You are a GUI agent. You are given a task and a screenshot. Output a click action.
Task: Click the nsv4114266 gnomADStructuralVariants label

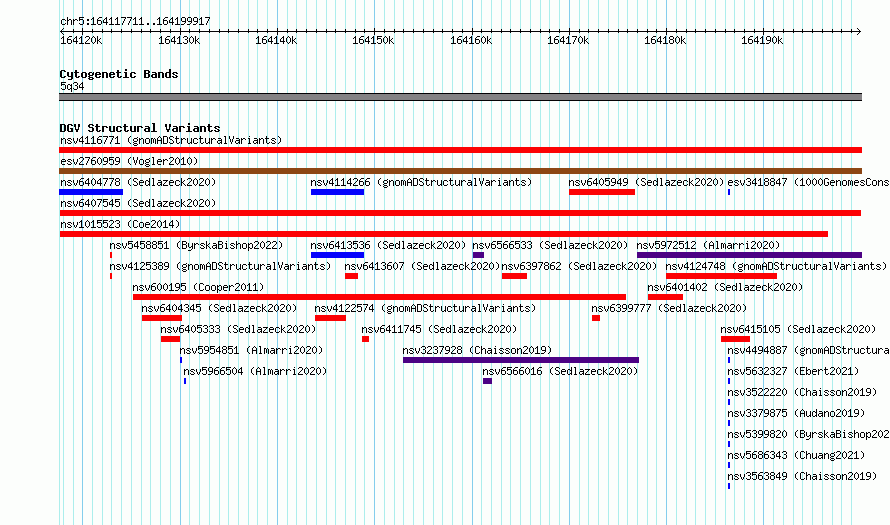(421, 182)
